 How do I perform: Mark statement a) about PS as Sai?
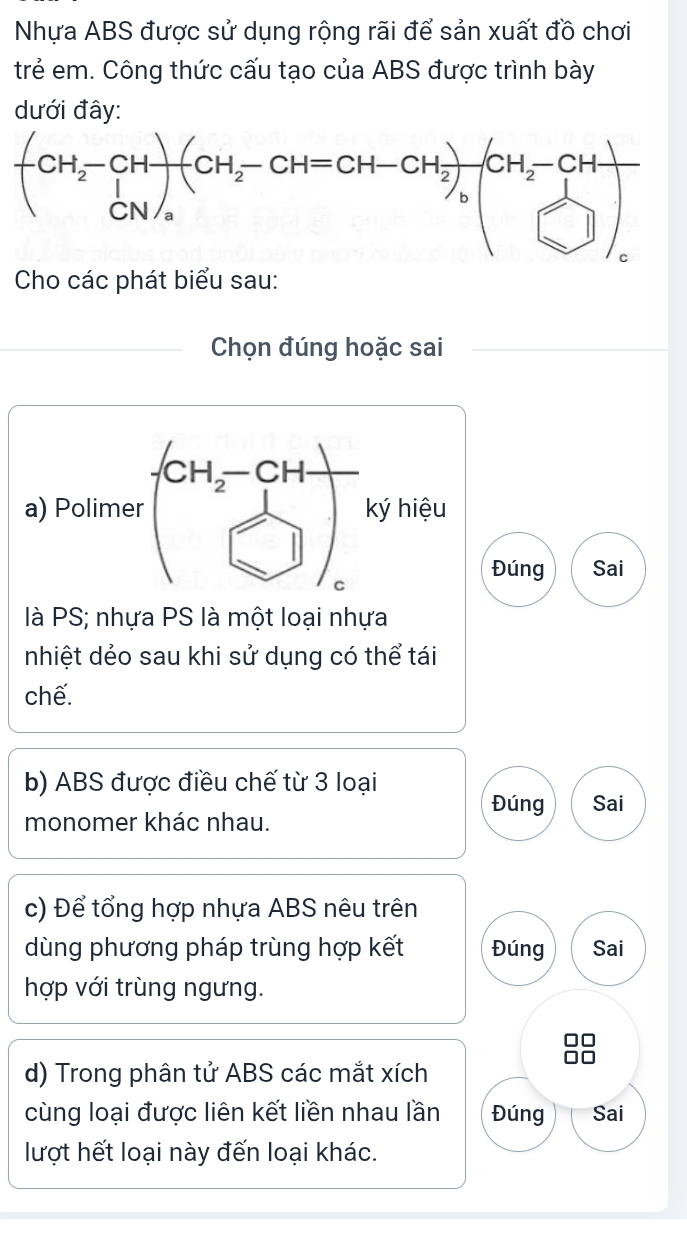(607, 569)
